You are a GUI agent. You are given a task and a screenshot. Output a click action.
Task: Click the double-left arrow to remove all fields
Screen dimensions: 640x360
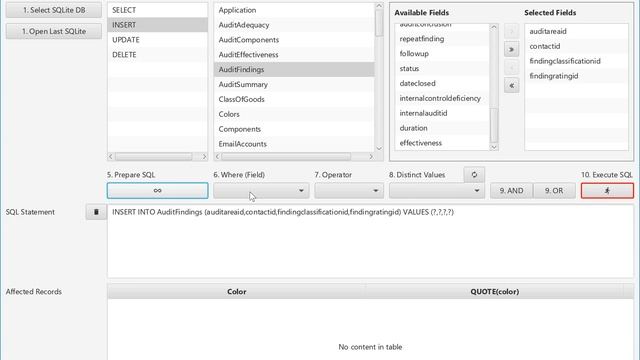[511, 86]
